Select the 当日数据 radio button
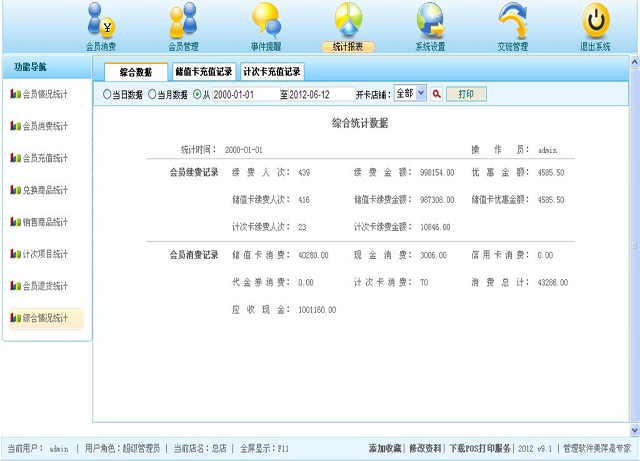This screenshot has width=640, height=461. [106, 94]
